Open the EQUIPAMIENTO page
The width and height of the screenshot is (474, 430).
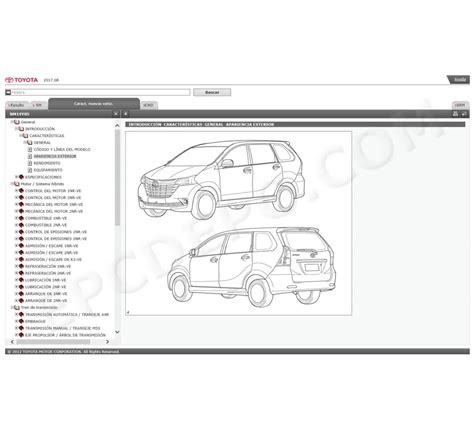[x=48, y=170]
